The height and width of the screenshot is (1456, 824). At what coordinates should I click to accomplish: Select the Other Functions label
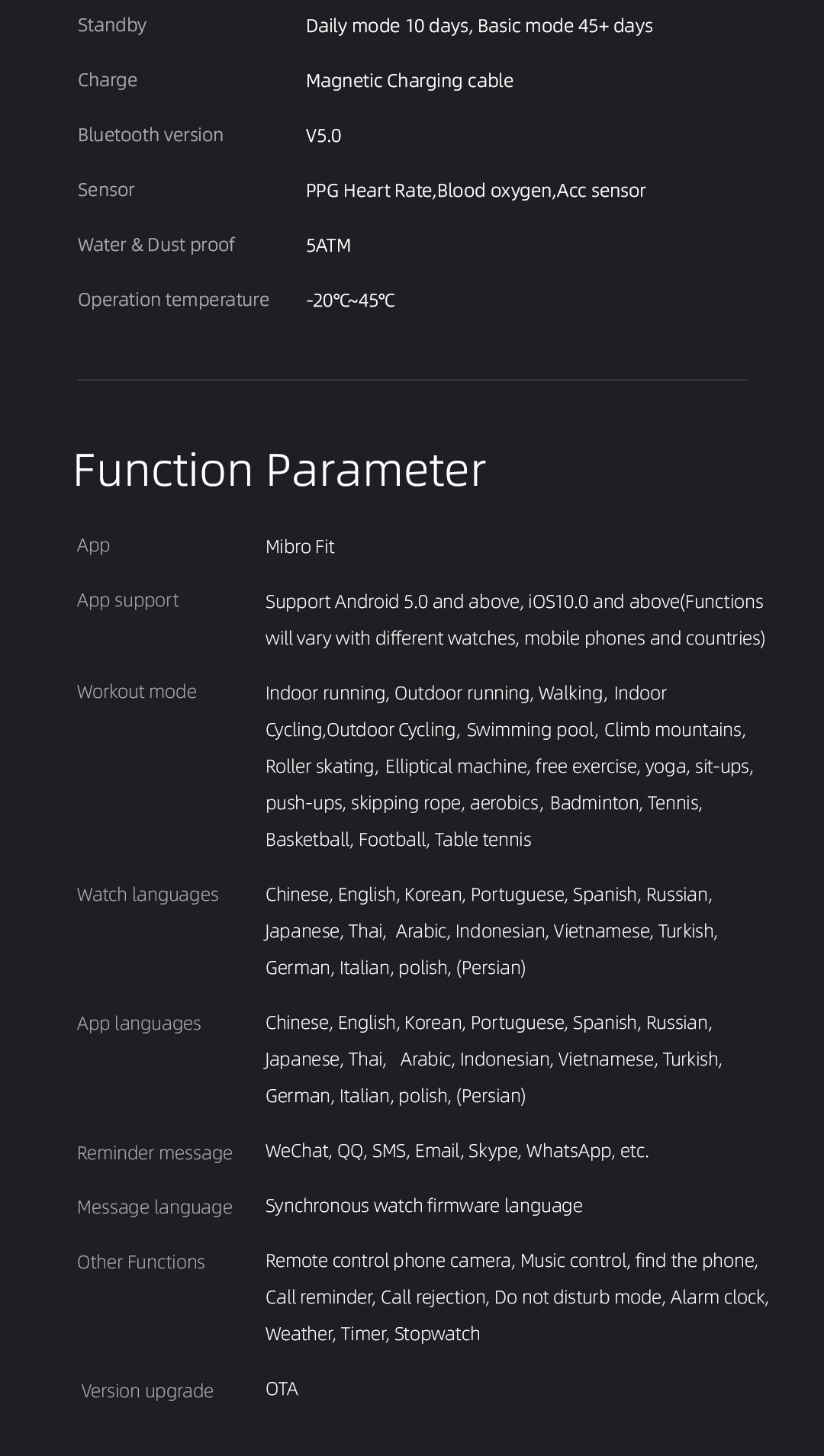[141, 1262]
